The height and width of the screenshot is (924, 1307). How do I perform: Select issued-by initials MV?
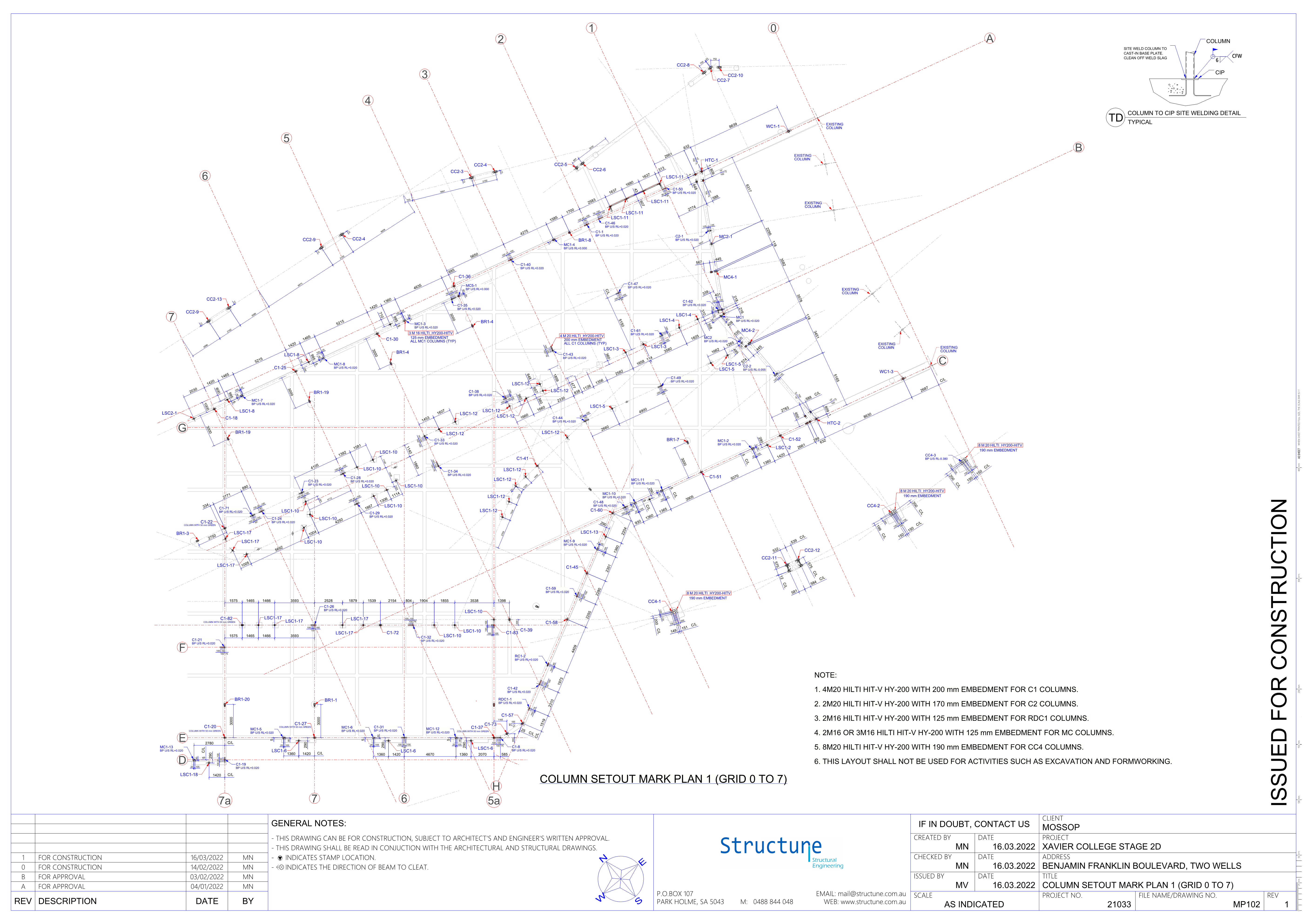coord(961,885)
